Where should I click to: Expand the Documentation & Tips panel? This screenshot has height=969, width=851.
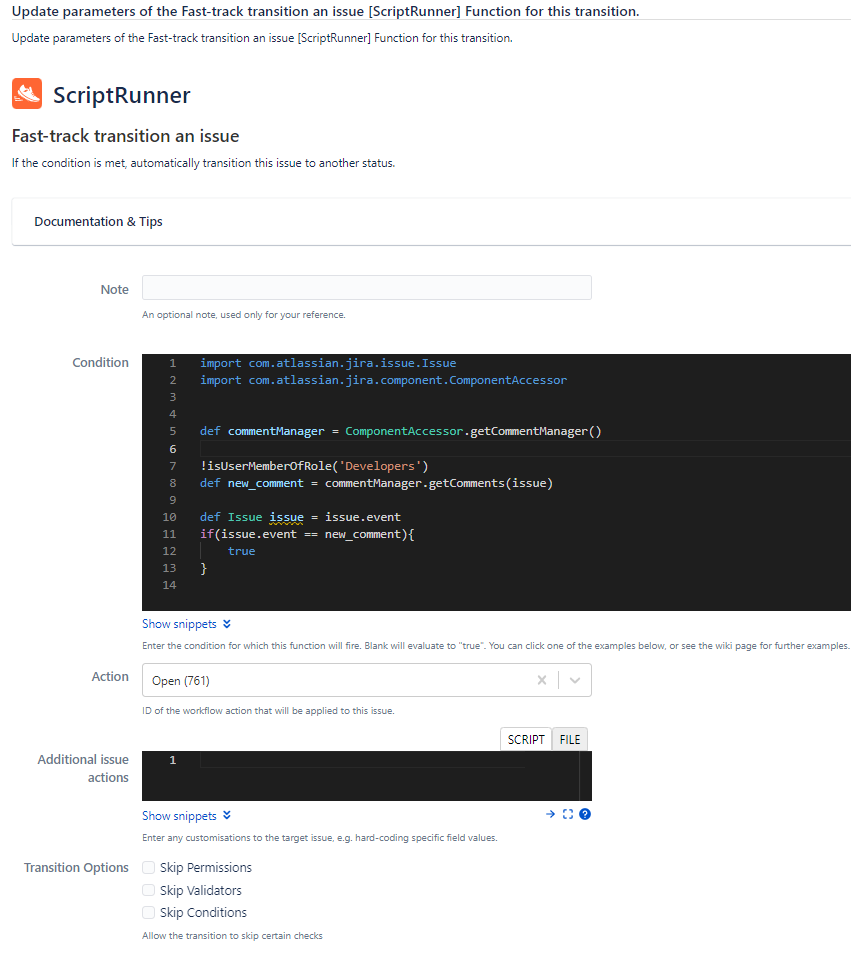[x=431, y=222]
